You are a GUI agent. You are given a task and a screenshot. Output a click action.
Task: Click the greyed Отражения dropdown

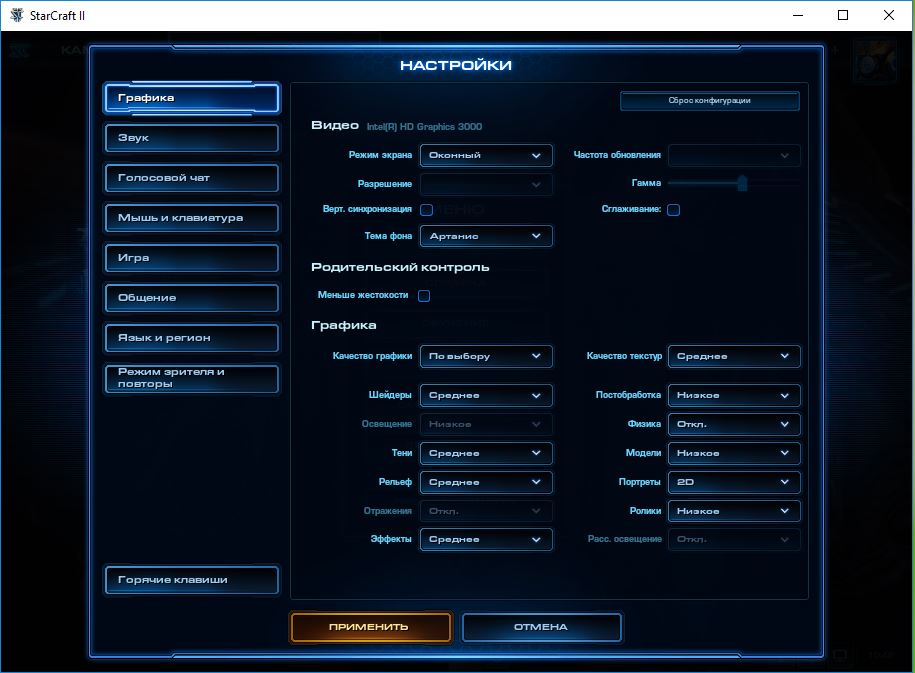pyautogui.click(x=486, y=511)
